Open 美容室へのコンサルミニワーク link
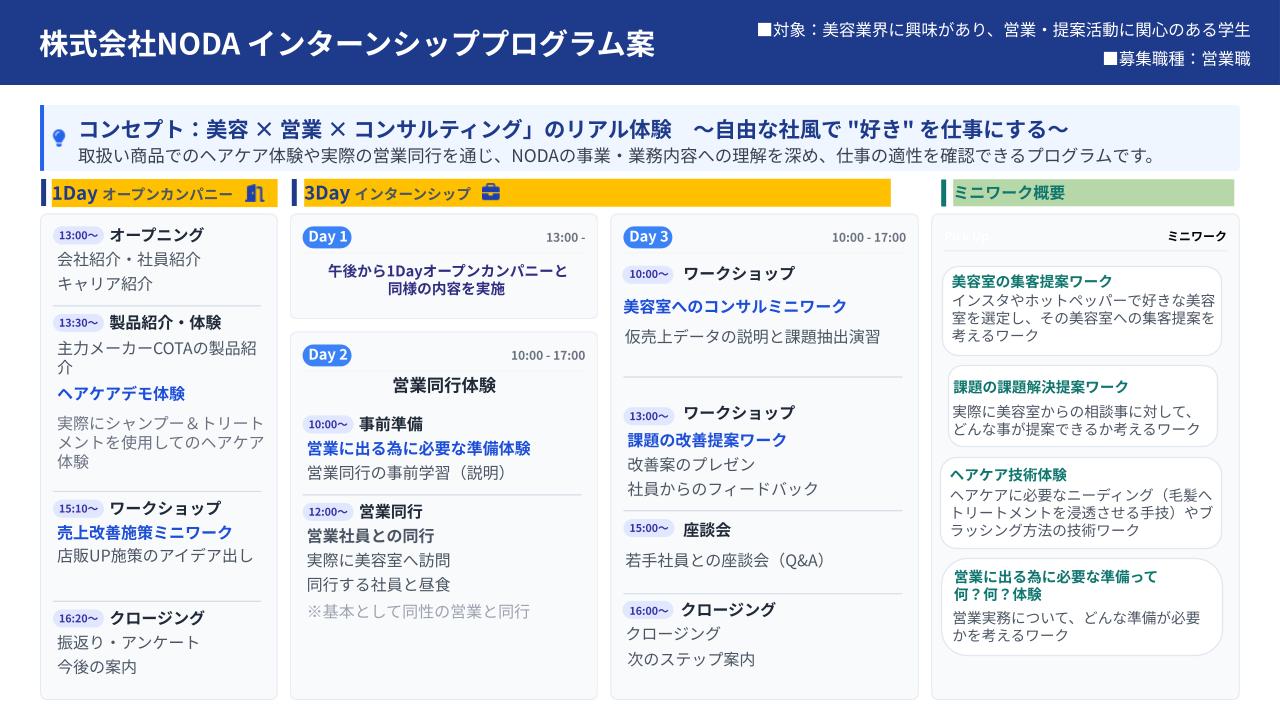This screenshot has height=720, width=1280. tap(735, 306)
